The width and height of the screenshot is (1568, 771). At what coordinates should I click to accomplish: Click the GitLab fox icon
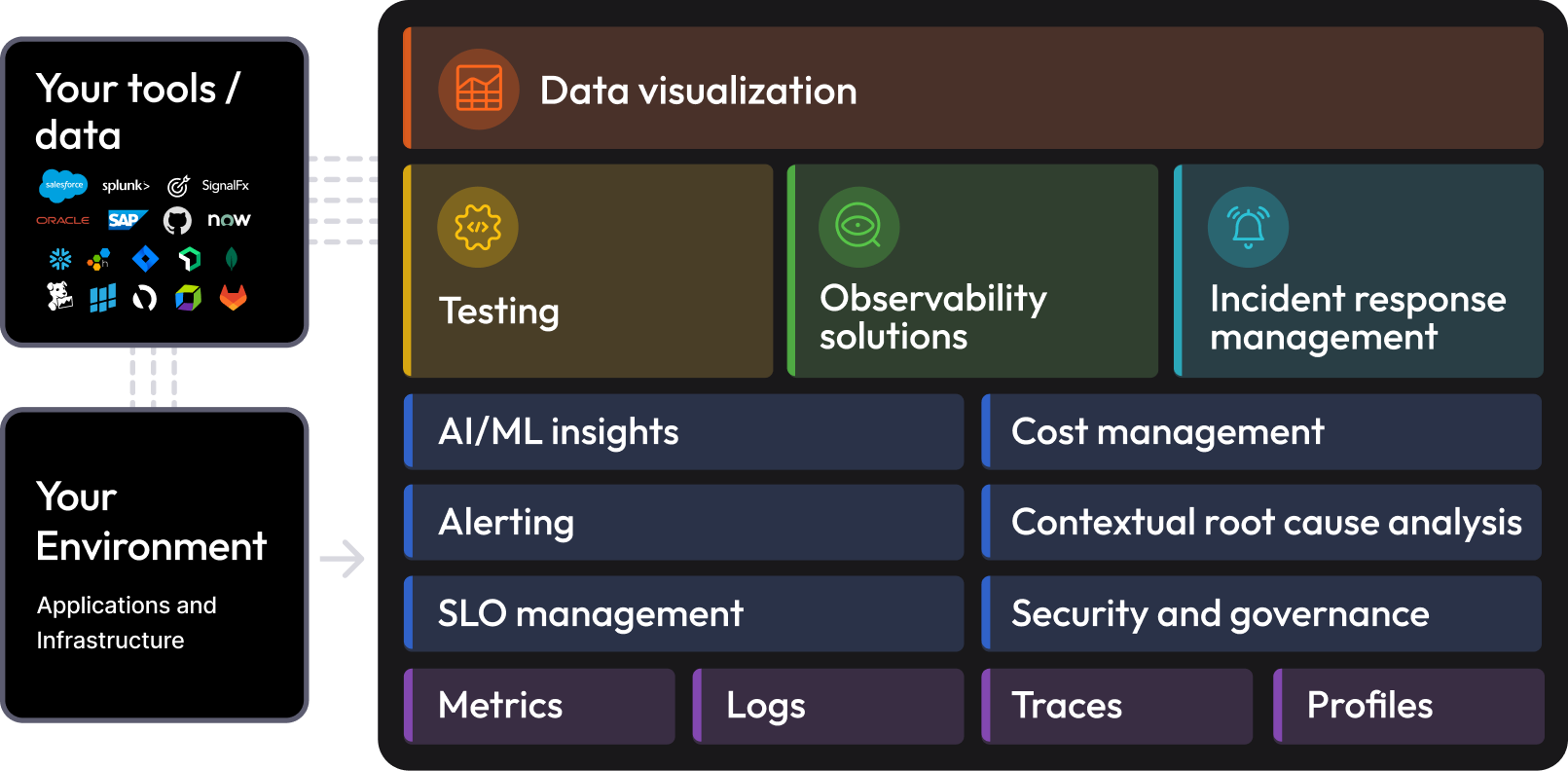point(233,297)
